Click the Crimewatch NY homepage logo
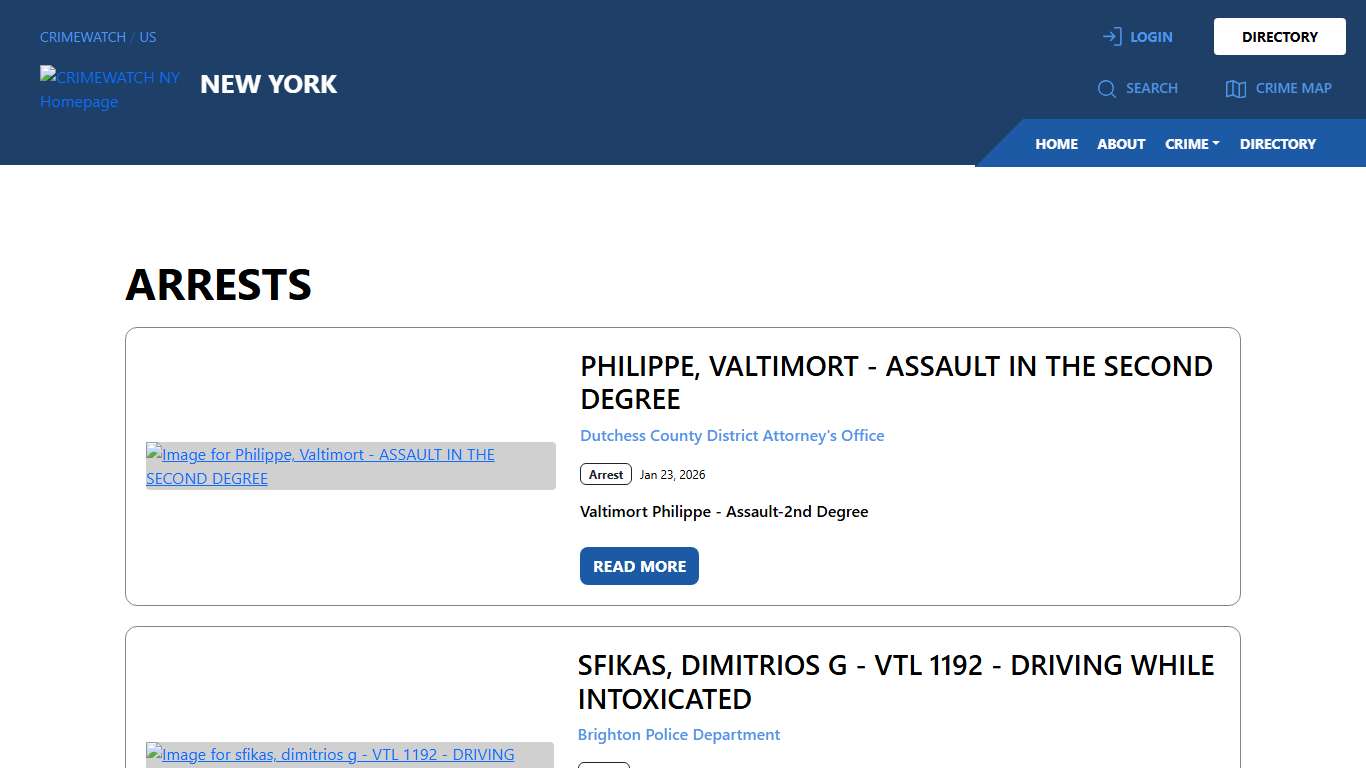1366x768 pixels. (110, 89)
